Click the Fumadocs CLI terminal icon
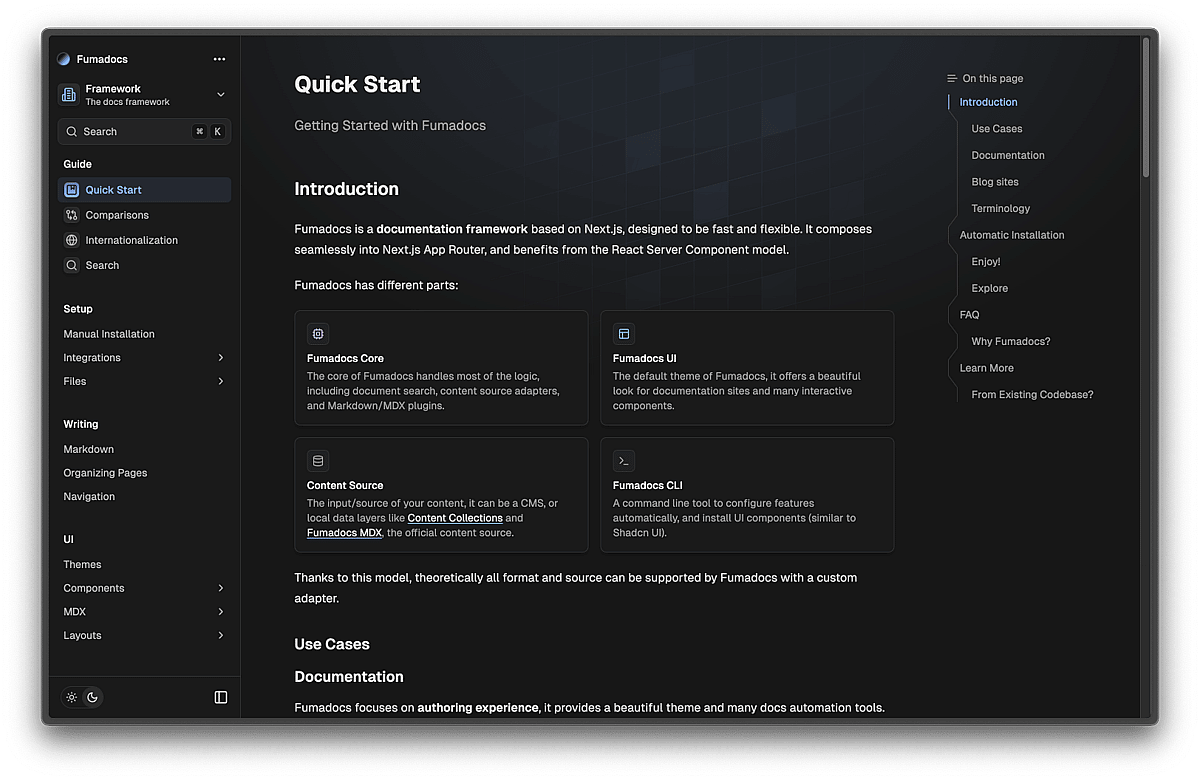 [x=624, y=461]
